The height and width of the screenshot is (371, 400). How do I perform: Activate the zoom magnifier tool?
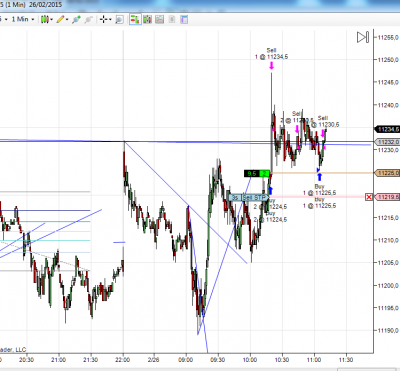point(119,19)
